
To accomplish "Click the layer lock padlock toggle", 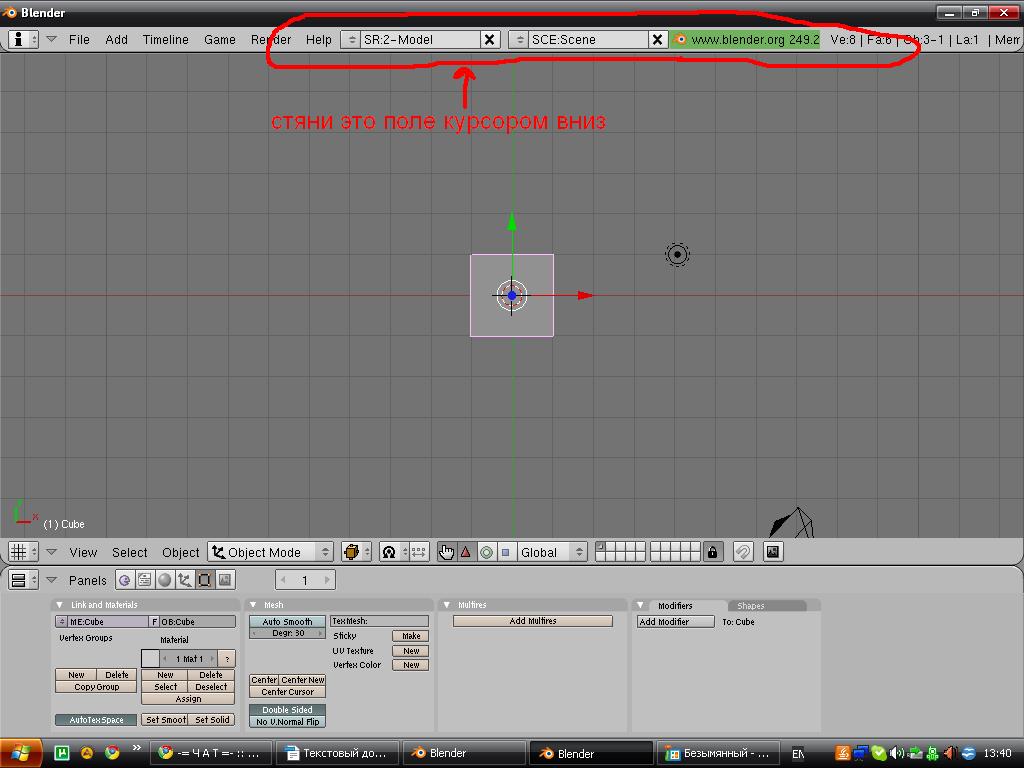I will pos(713,551).
